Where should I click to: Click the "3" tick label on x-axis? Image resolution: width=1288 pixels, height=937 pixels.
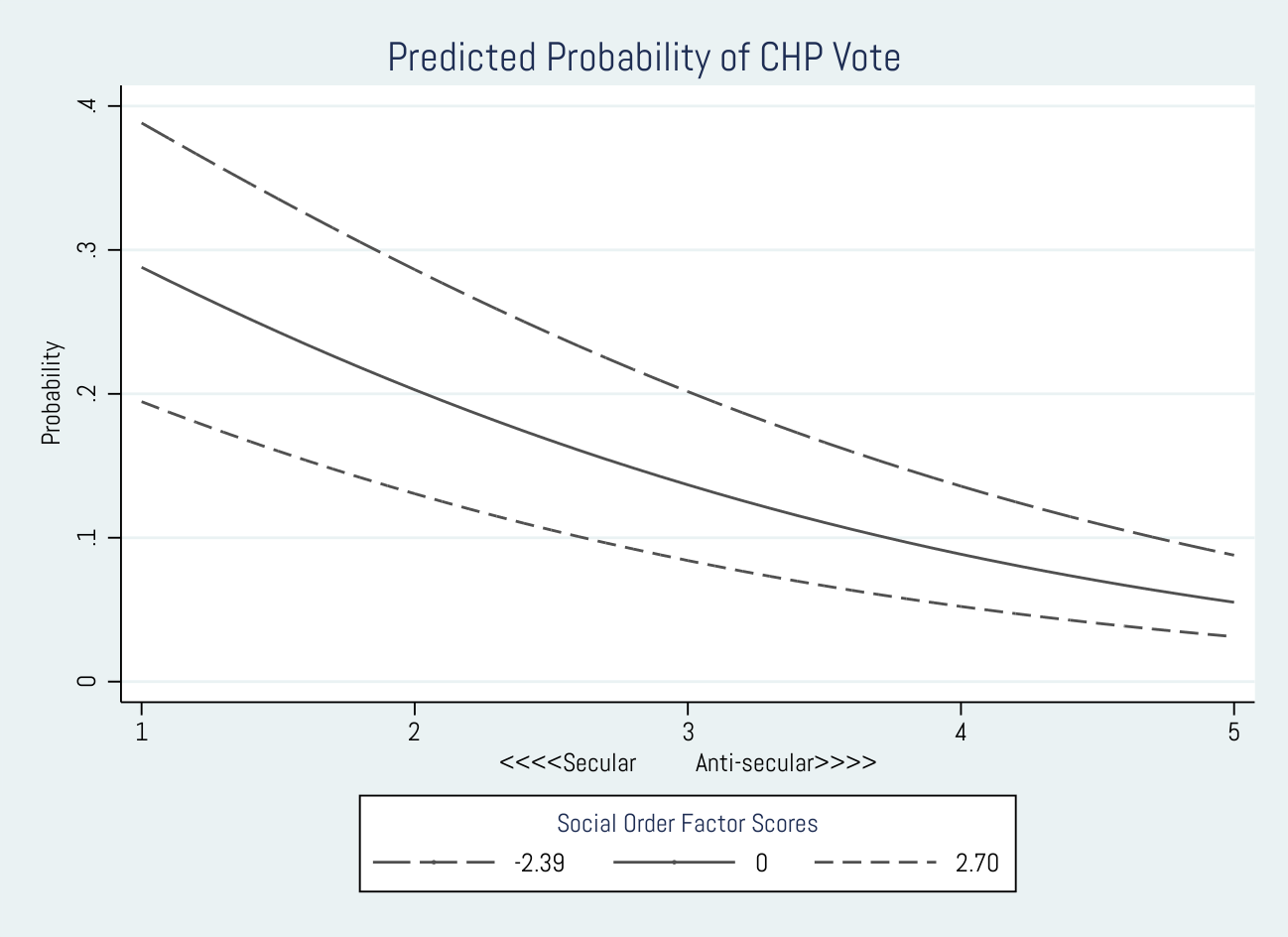point(688,733)
